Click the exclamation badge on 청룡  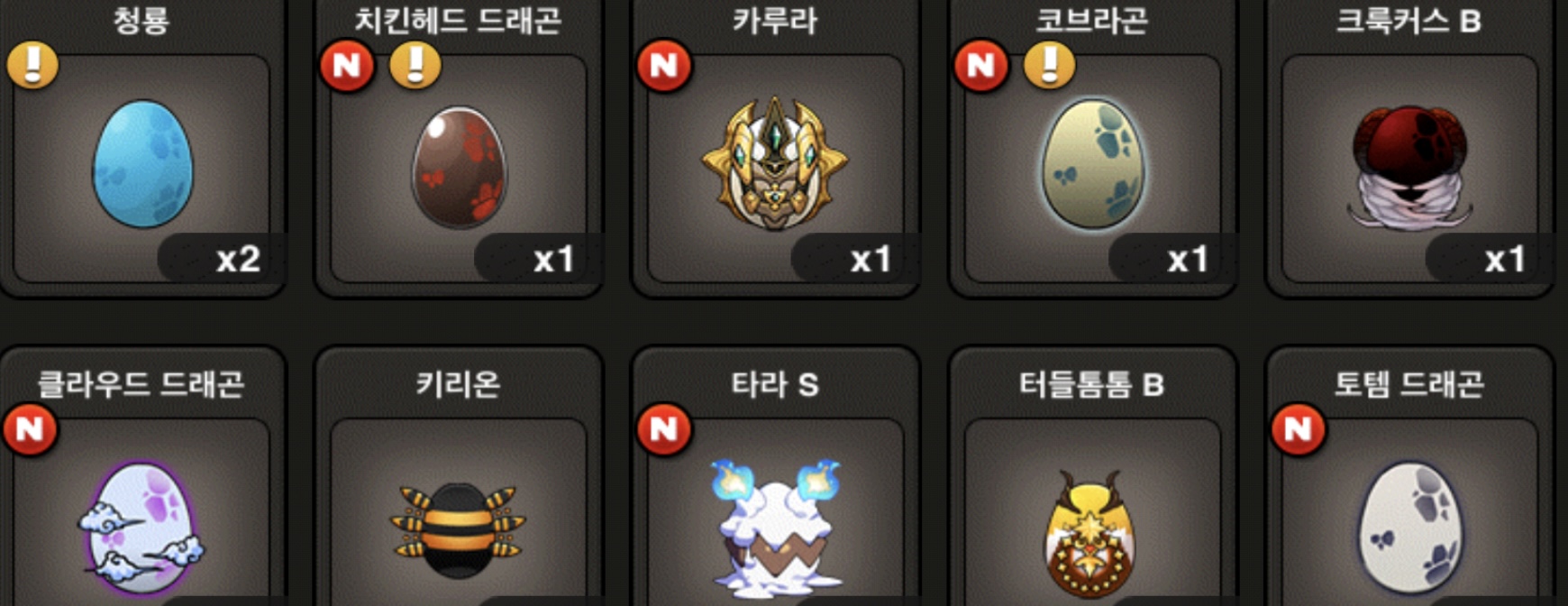pyautogui.click(x=32, y=65)
